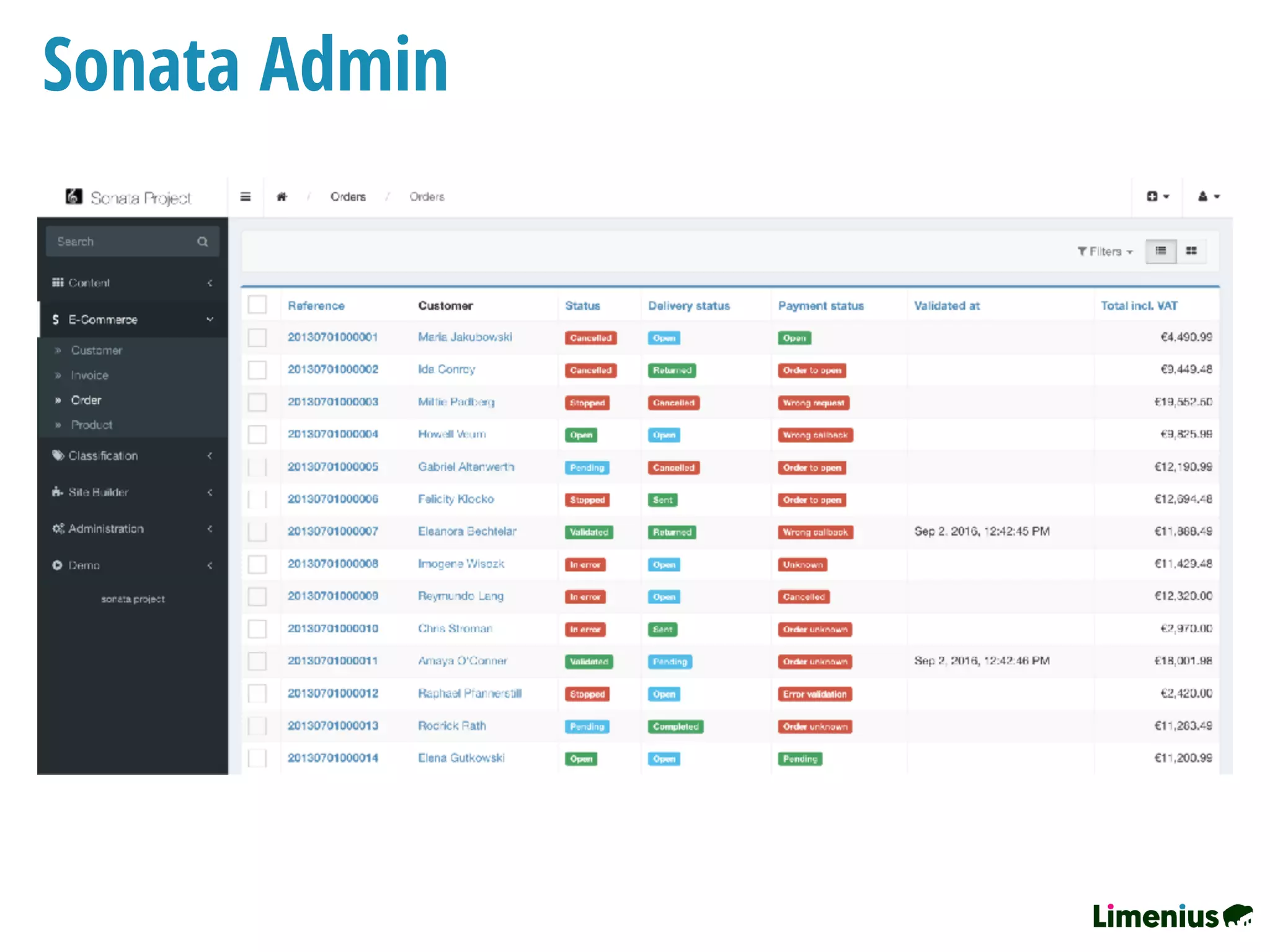
Task: Click the search magnifier icon
Action: pyautogui.click(x=202, y=242)
